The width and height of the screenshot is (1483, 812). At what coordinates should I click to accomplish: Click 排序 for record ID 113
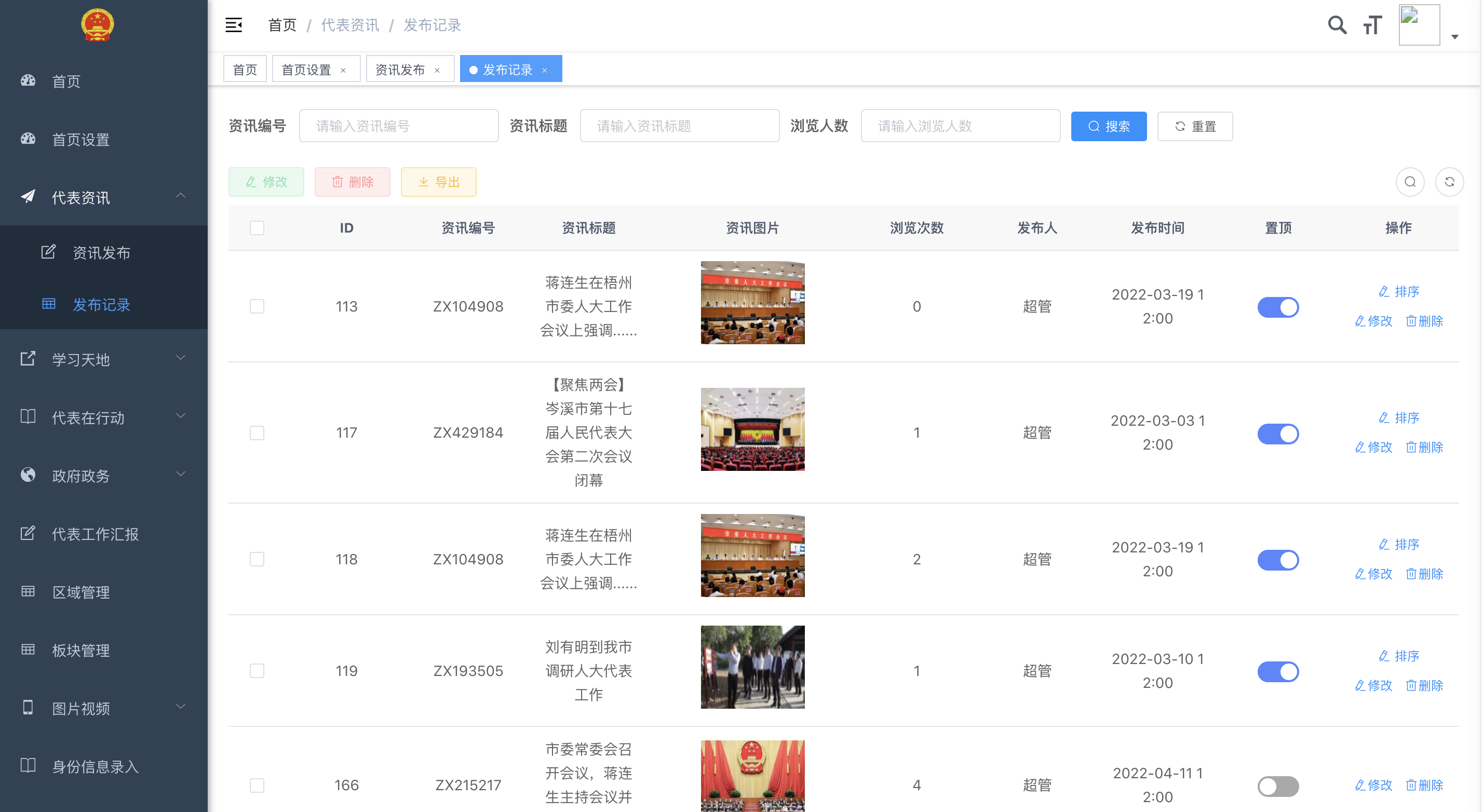[x=1399, y=291]
